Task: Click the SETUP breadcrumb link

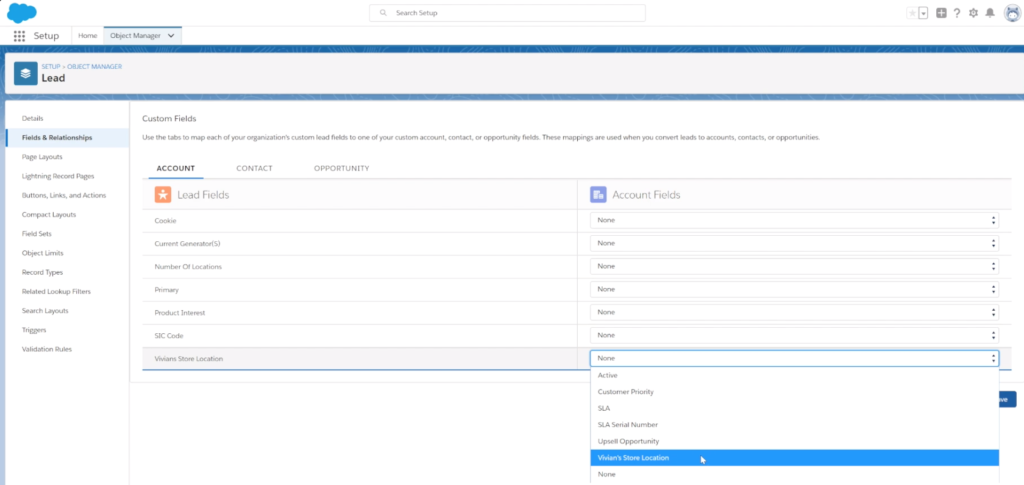Action: pyautogui.click(x=51, y=66)
